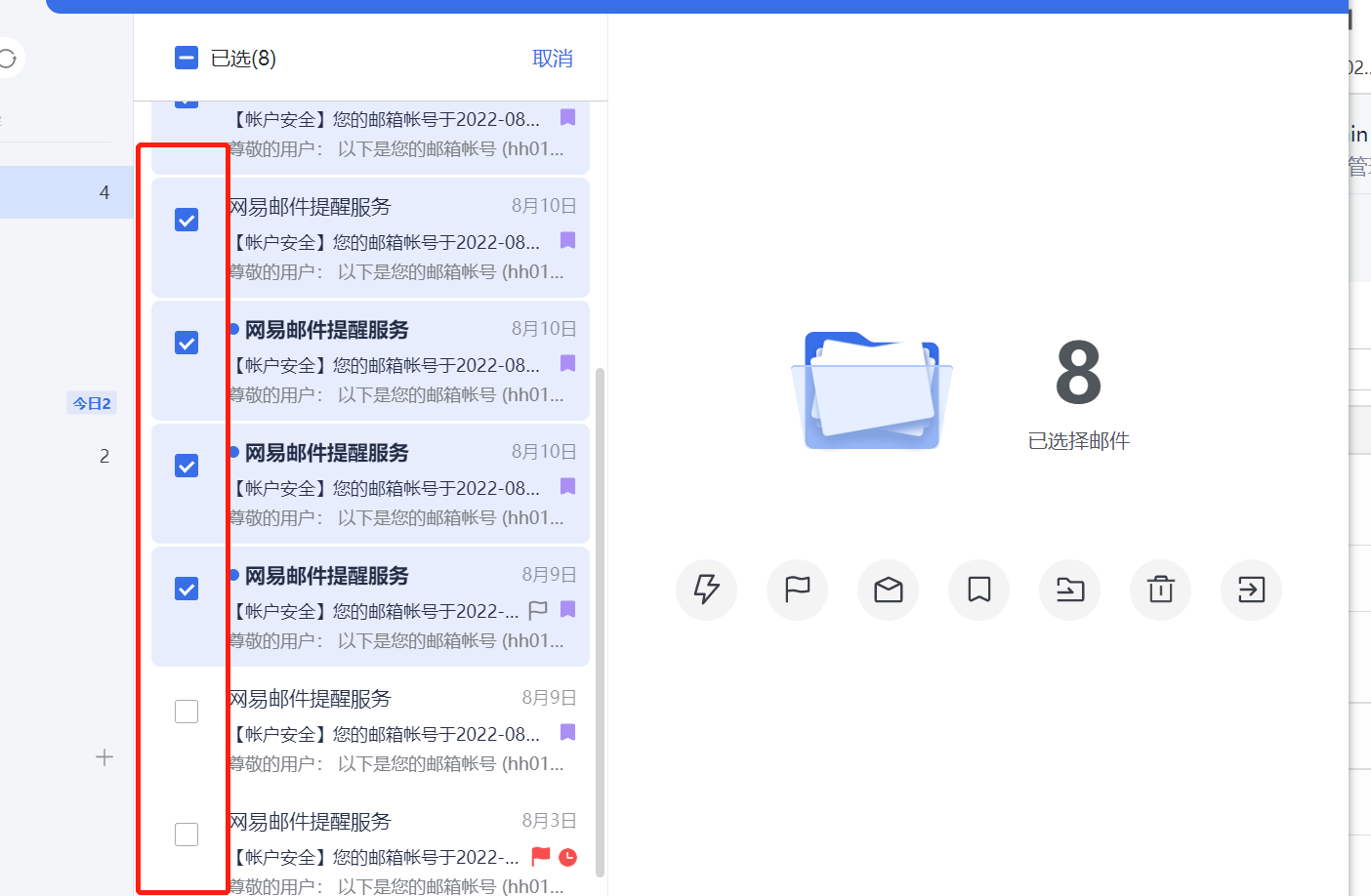Toggle the select-all checkbox beside 已选(8)
1371x896 pixels.
[x=186, y=58]
